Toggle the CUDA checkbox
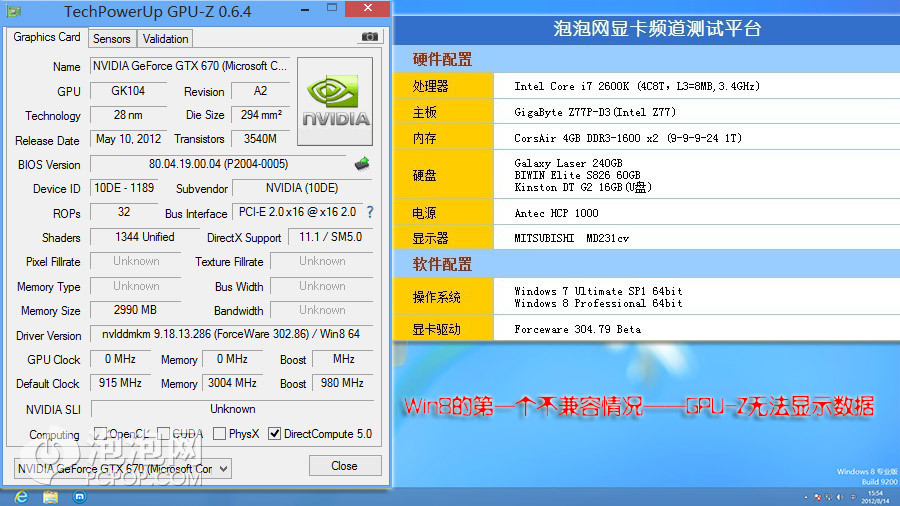900x506 pixels. click(x=164, y=434)
